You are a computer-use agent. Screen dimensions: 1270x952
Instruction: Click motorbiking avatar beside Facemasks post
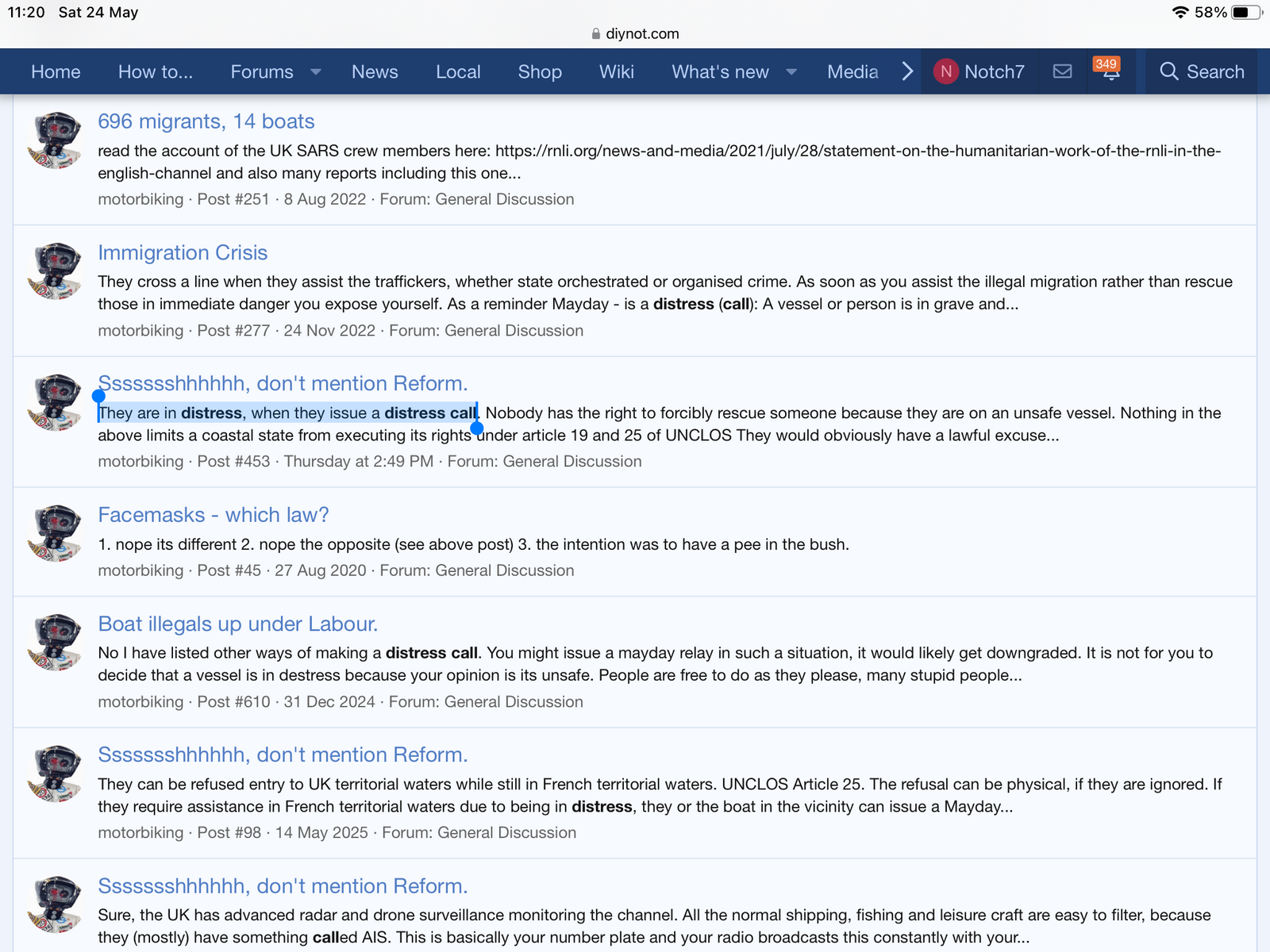point(55,533)
